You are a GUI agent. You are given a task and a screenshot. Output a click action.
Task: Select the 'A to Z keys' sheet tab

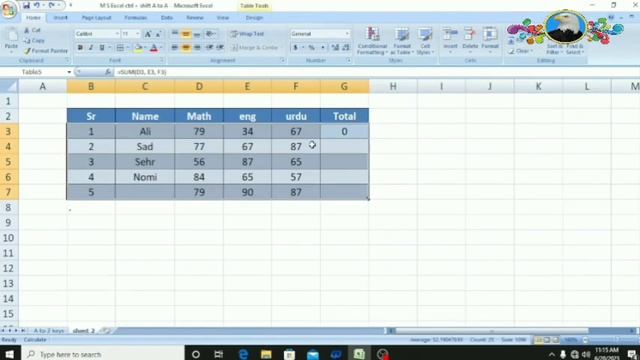(x=49, y=331)
